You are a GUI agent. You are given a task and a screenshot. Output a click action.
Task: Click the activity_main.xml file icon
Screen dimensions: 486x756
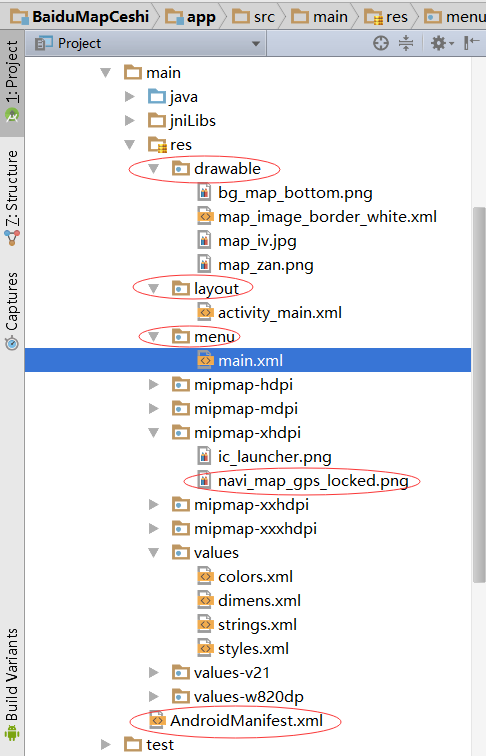point(205,312)
